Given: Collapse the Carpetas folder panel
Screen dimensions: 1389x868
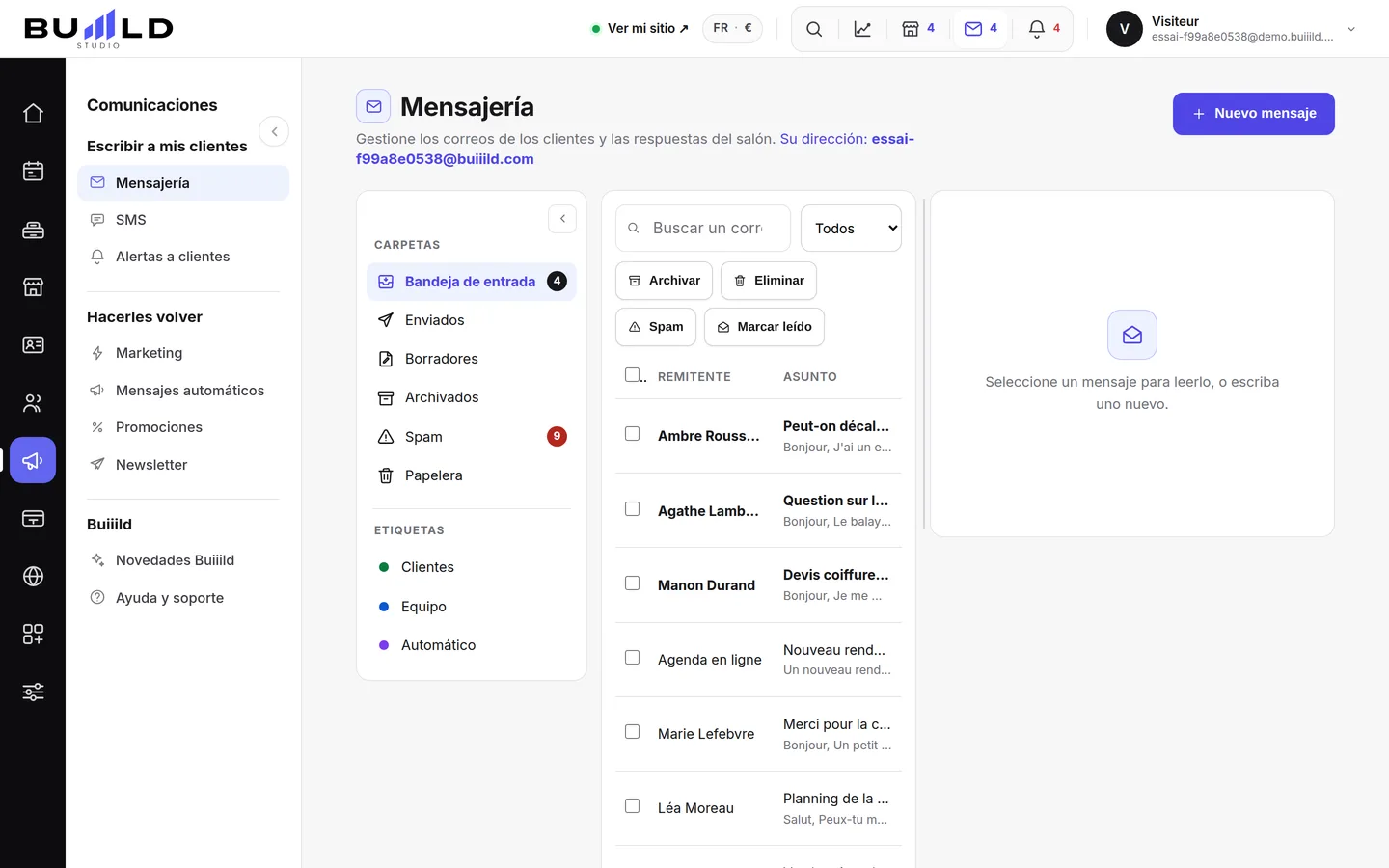Looking at the screenshot, I should coord(562,219).
